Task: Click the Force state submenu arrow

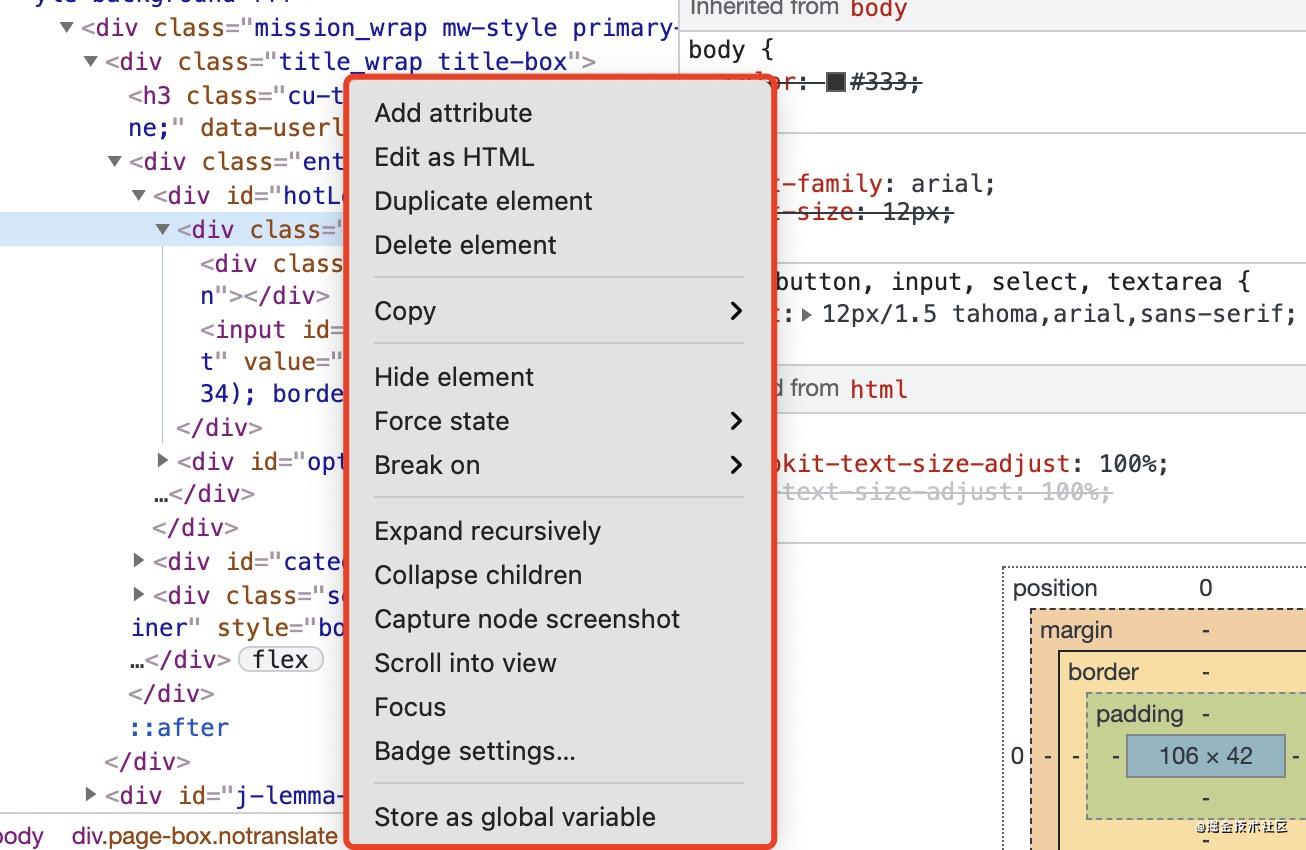Action: 736,421
